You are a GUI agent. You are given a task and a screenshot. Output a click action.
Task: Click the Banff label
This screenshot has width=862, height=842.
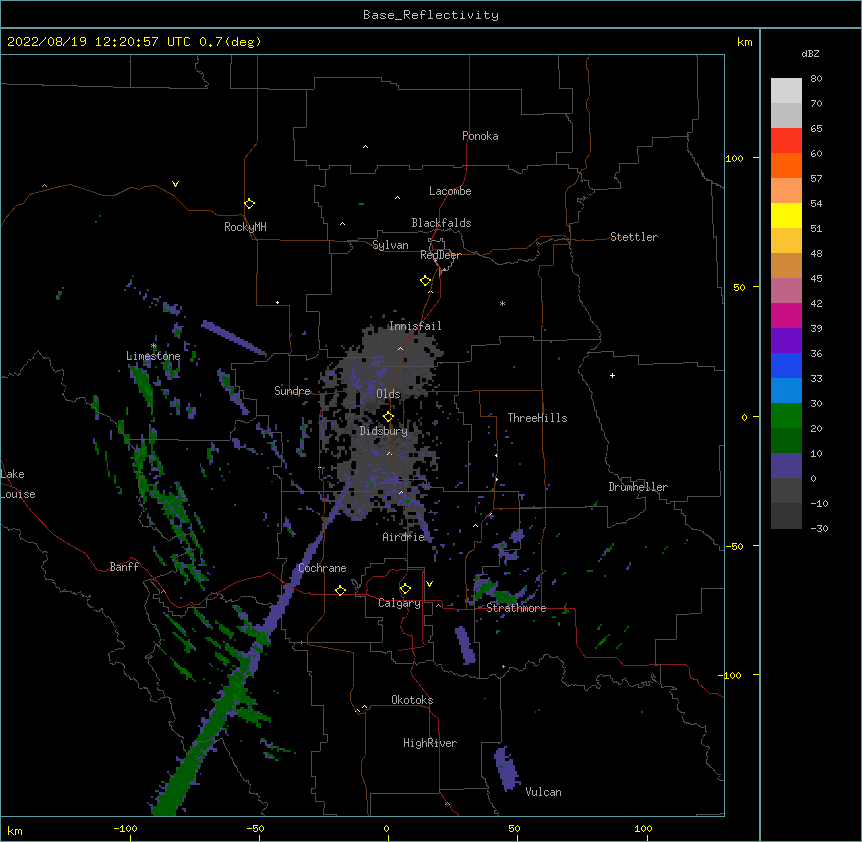124,567
